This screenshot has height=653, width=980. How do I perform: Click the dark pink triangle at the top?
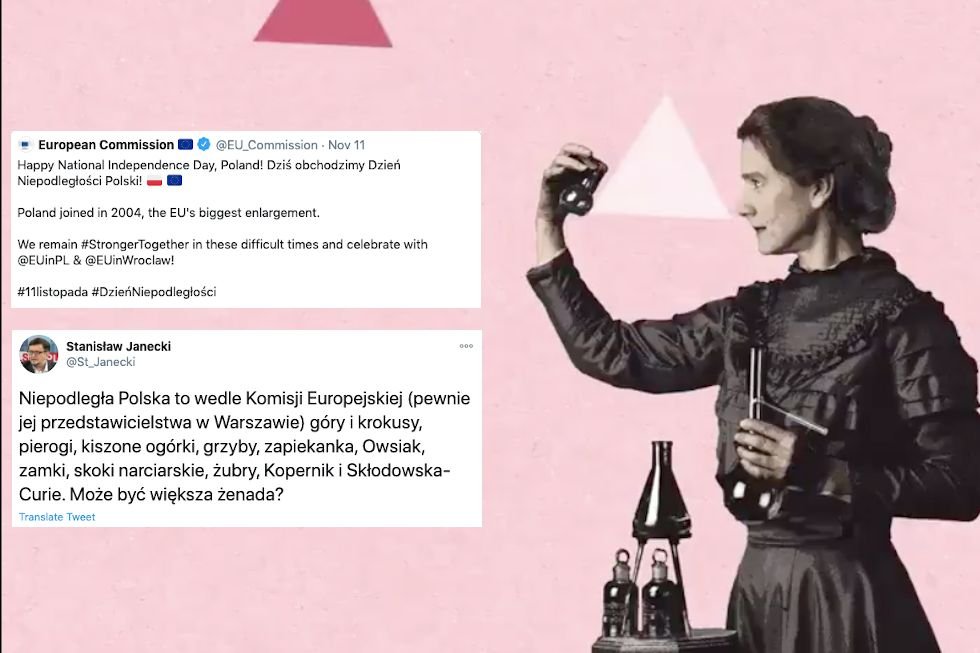click(x=323, y=23)
